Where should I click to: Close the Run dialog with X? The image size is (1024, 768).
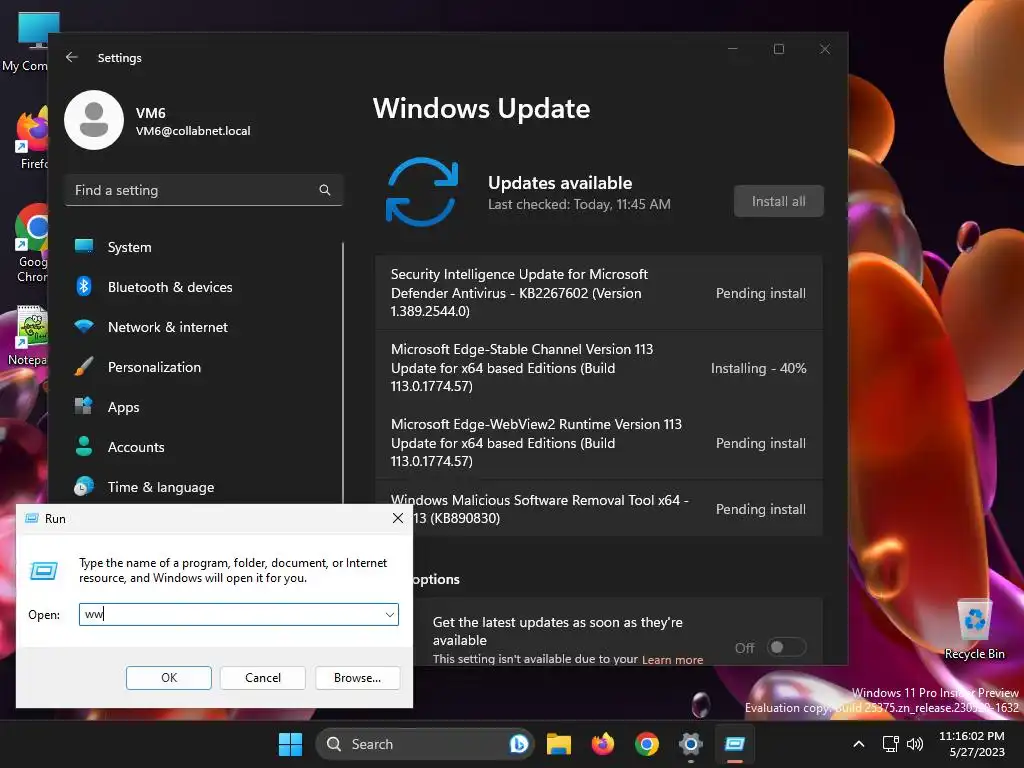(398, 519)
